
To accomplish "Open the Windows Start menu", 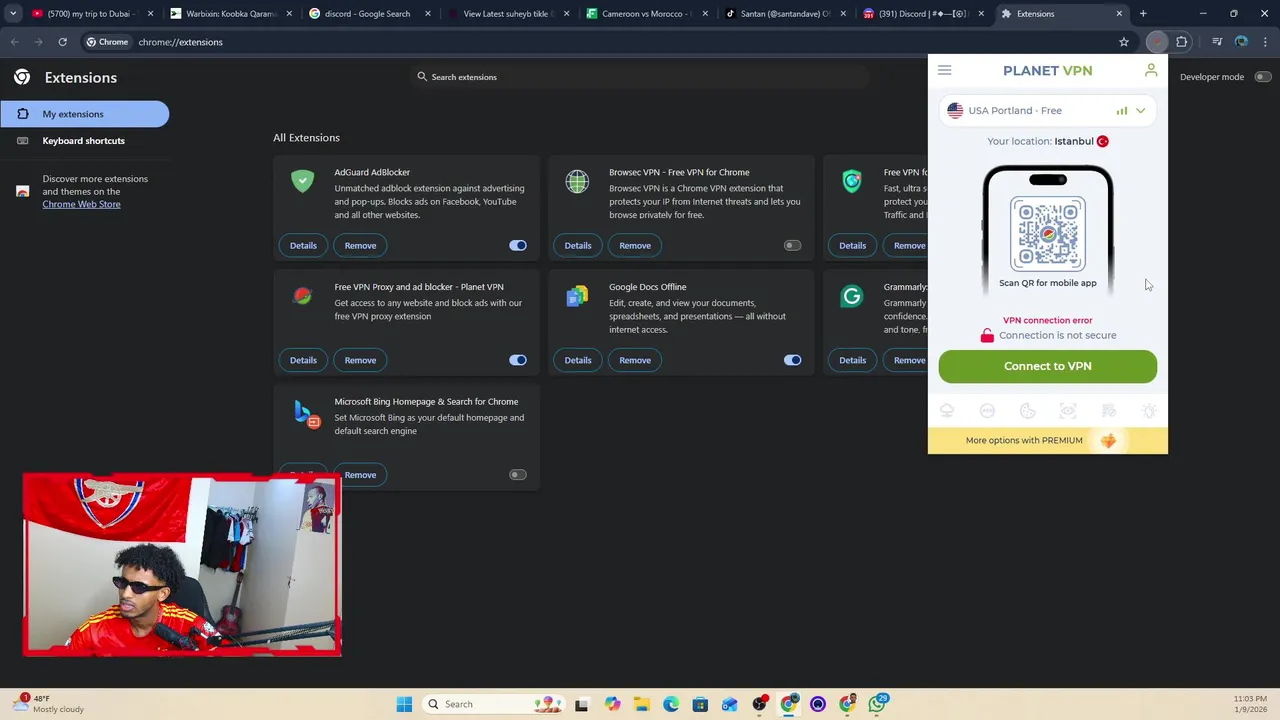I will 404,704.
